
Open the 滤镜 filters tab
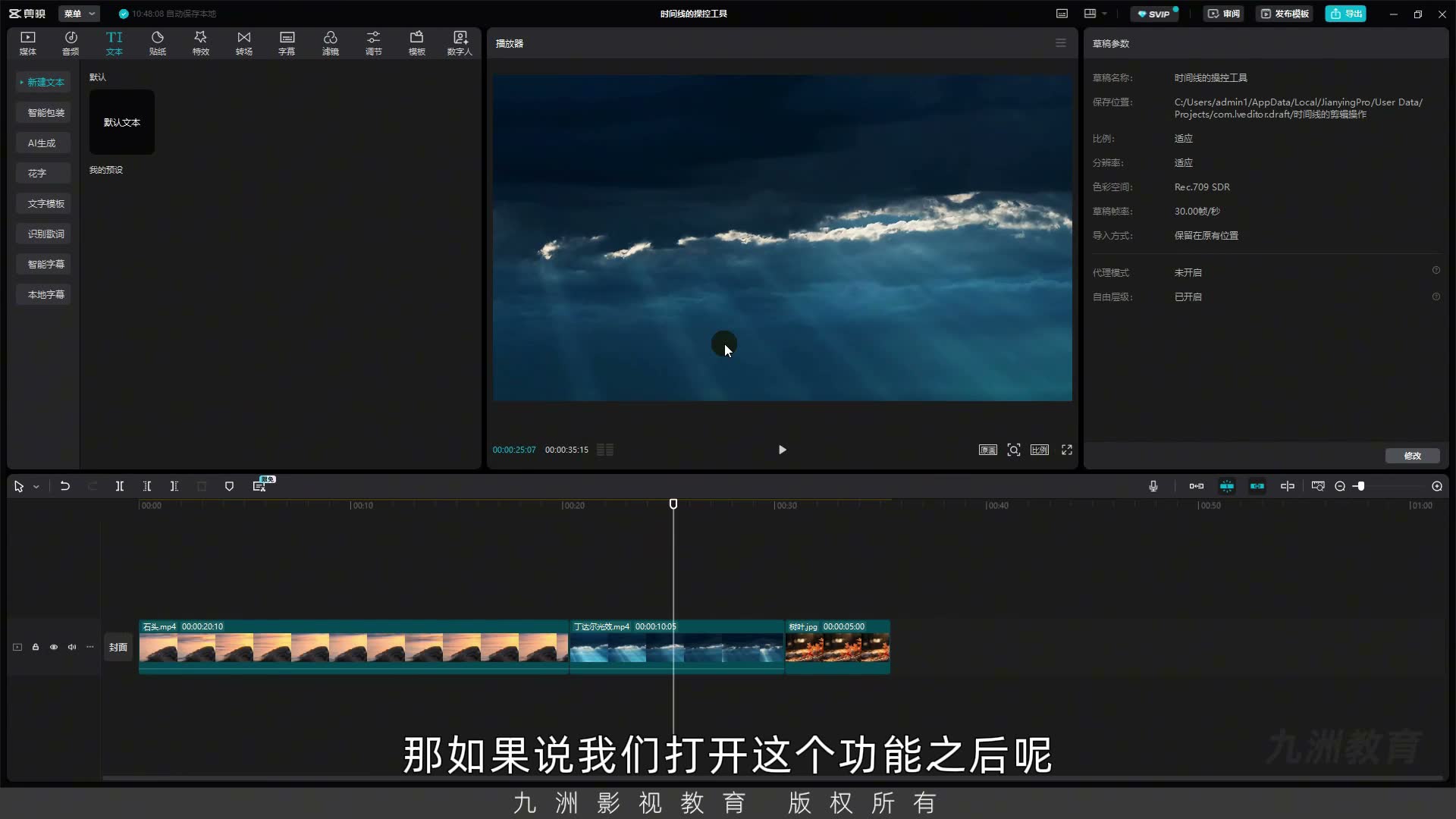(x=331, y=43)
